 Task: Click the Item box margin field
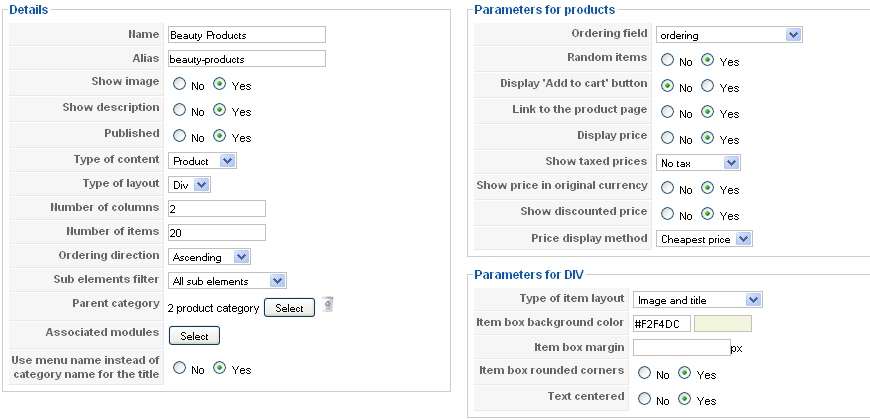point(682,347)
